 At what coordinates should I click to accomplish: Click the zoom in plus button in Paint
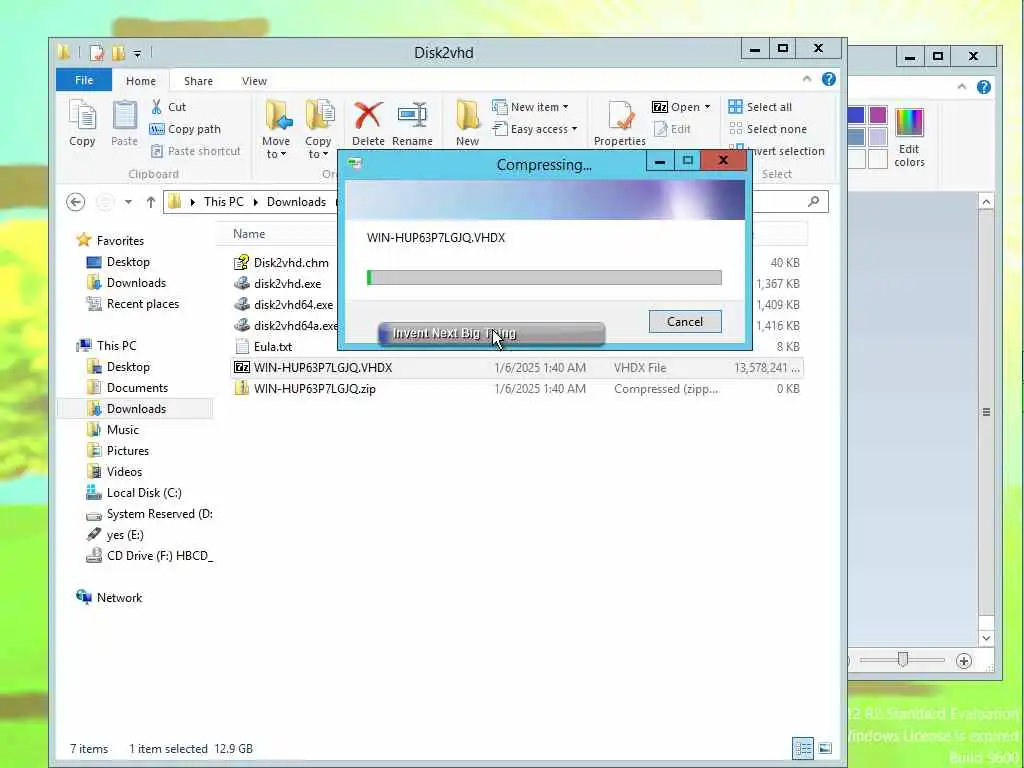(964, 661)
